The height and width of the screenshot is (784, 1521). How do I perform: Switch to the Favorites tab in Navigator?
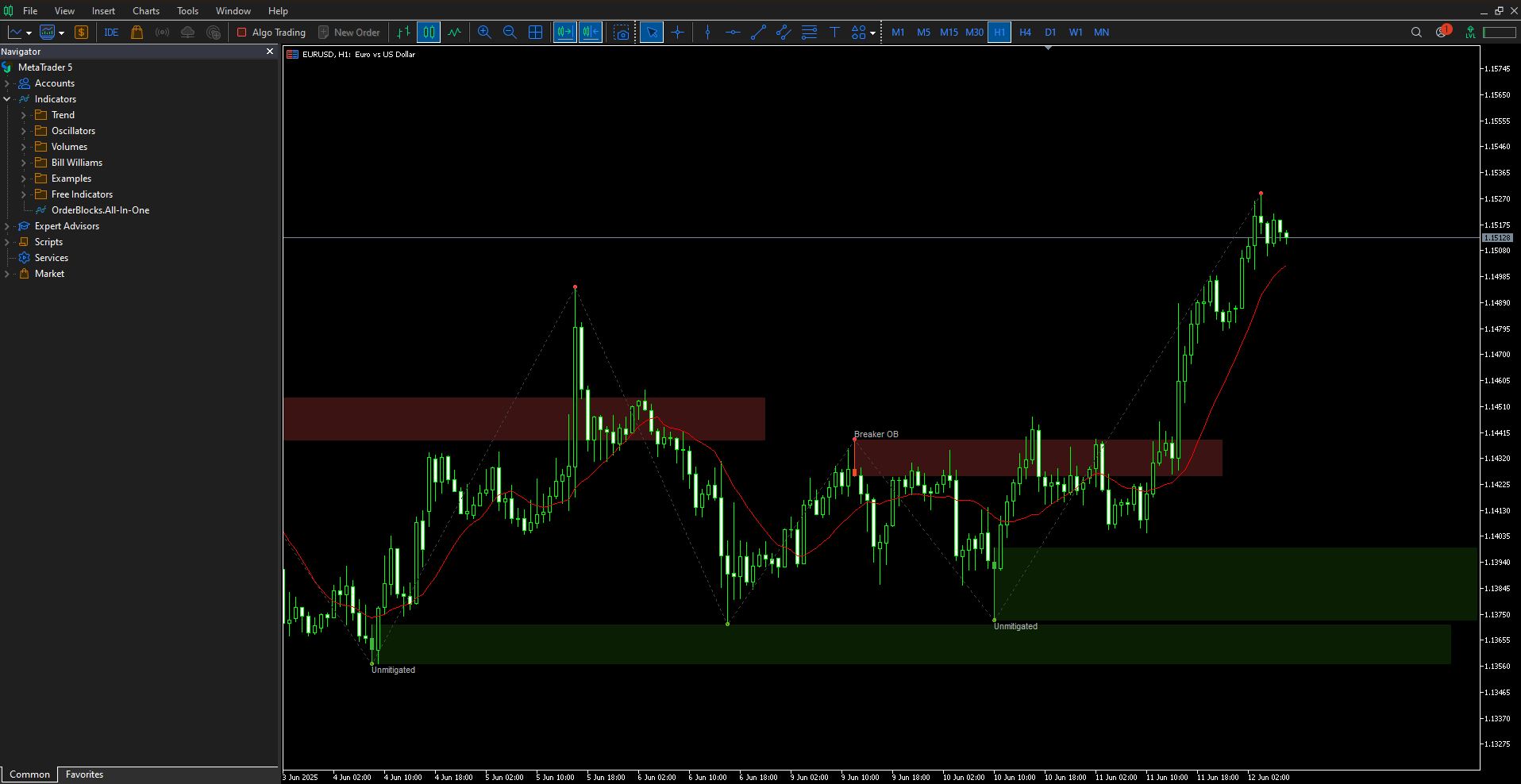point(83,774)
